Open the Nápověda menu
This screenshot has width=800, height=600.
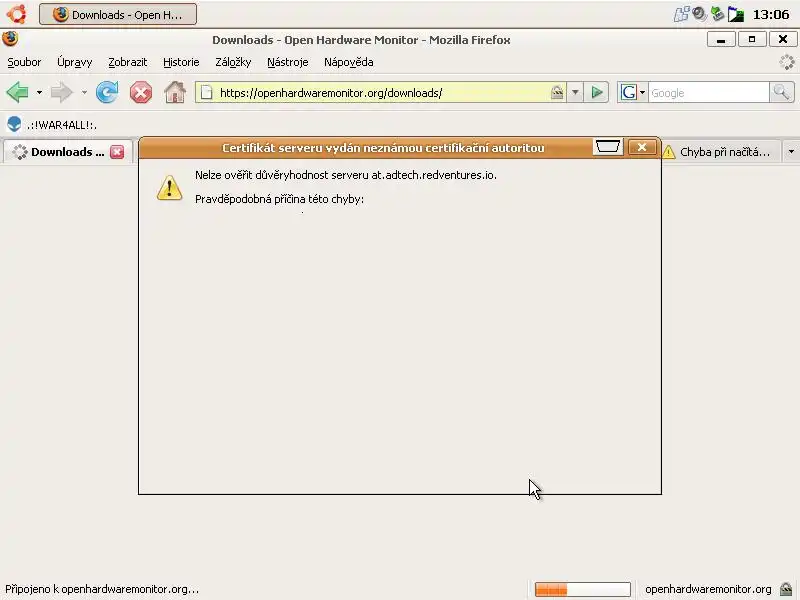tap(348, 62)
